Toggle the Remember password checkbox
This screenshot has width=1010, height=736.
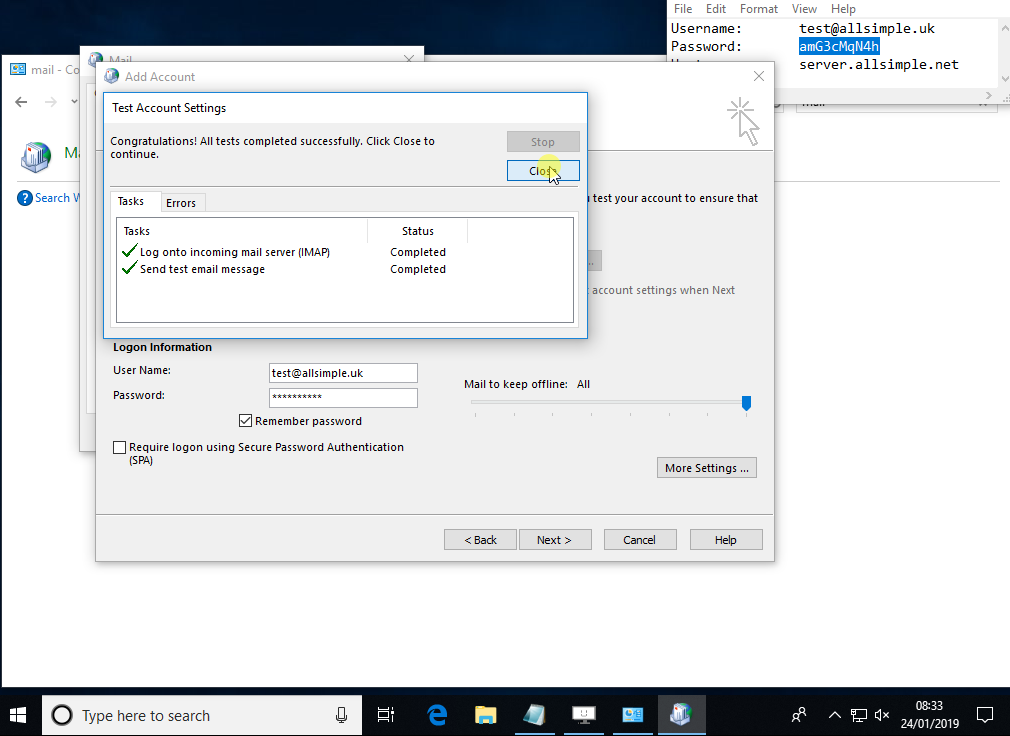coord(245,421)
